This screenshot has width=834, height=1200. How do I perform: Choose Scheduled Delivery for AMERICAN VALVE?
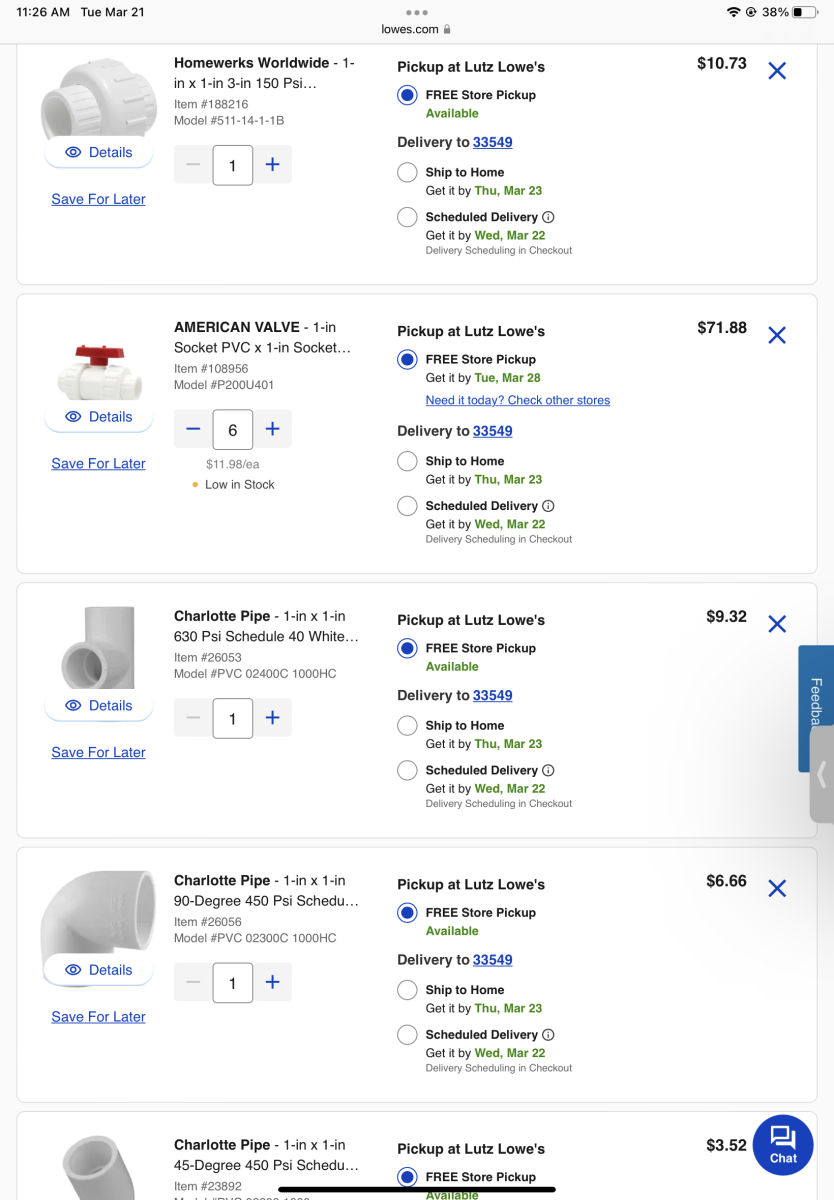[407, 506]
